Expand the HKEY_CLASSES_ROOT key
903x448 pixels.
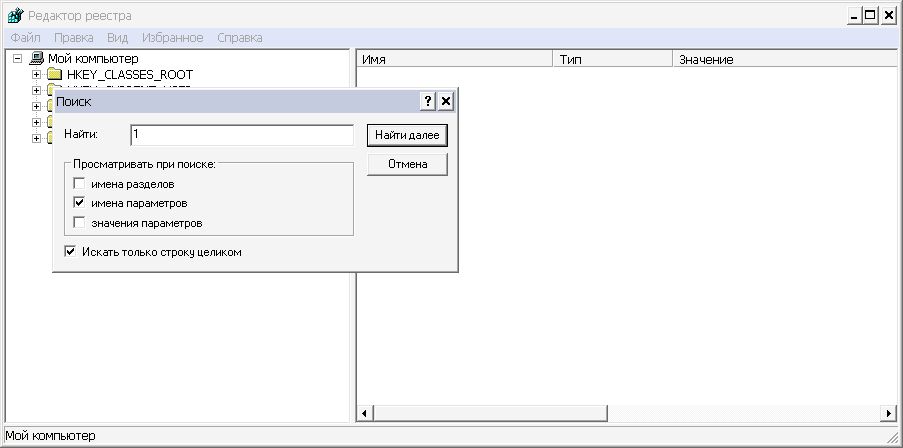coord(36,75)
